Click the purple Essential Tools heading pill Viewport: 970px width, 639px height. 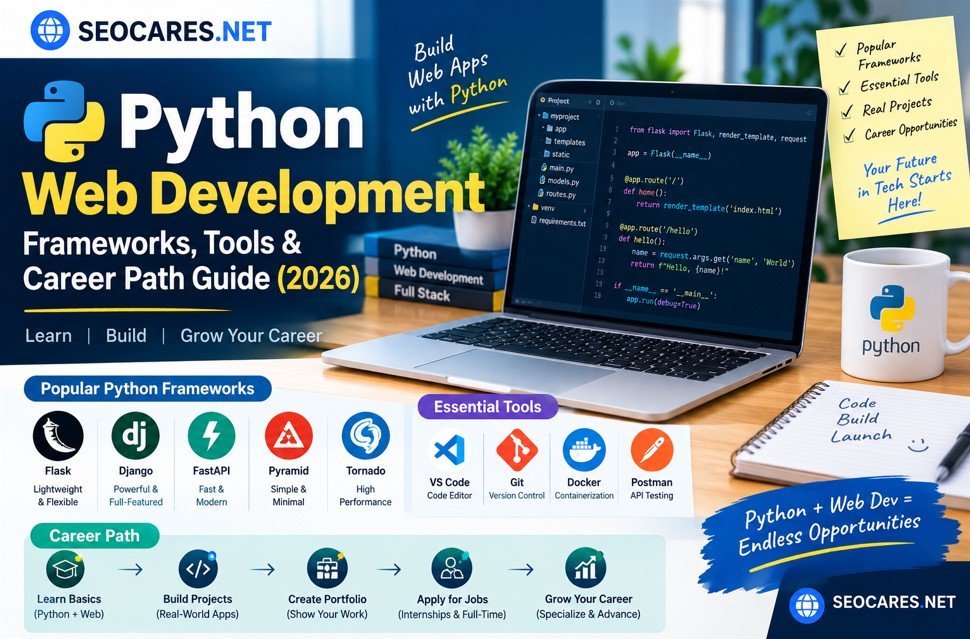pyautogui.click(x=487, y=406)
